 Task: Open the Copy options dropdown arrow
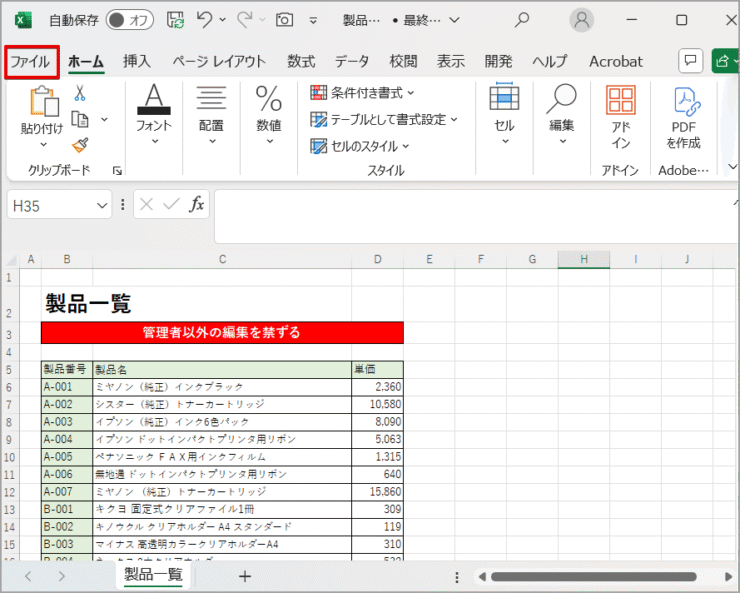pos(104,119)
